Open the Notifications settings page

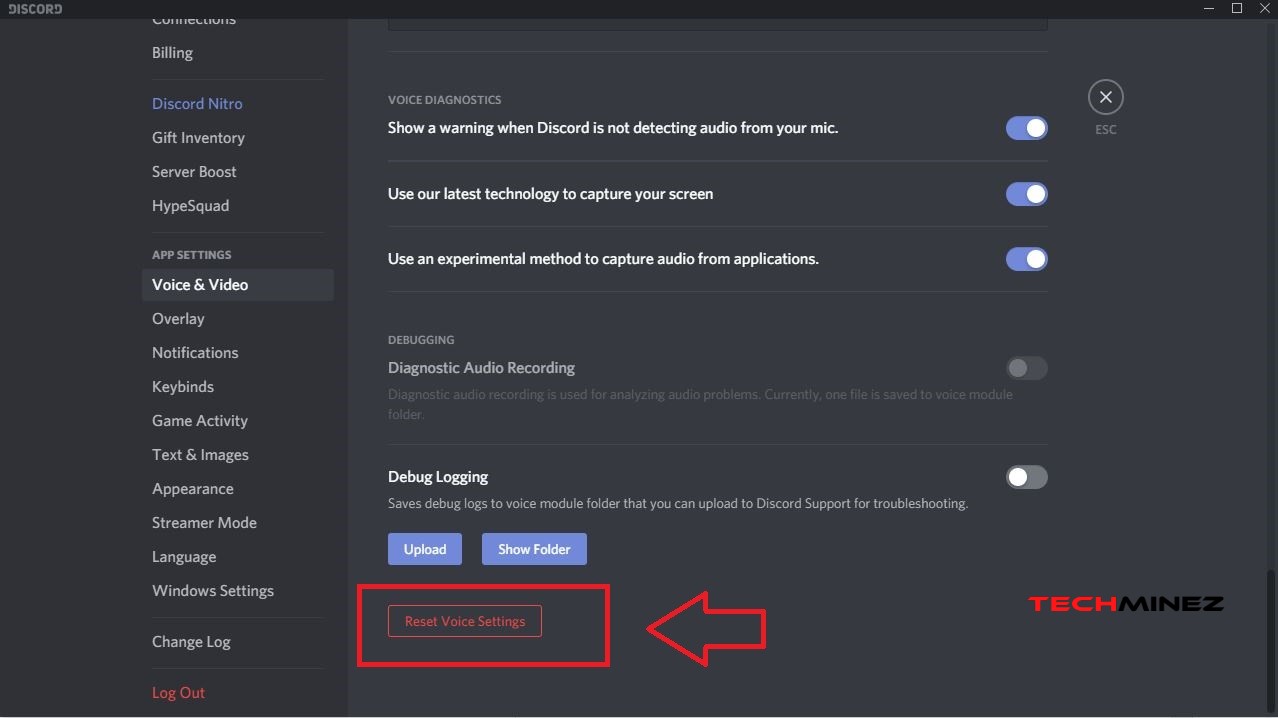[194, 352]
